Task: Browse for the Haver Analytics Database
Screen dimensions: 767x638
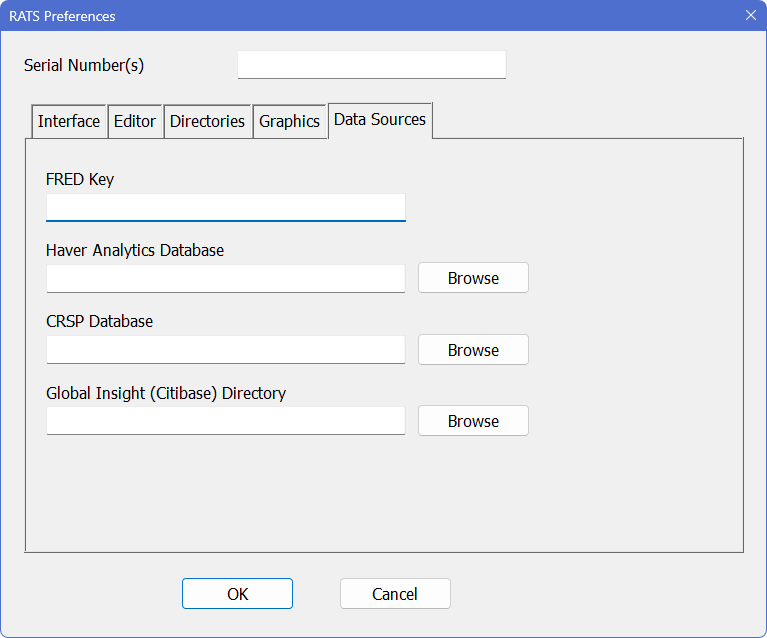Action: coord(473,278)
